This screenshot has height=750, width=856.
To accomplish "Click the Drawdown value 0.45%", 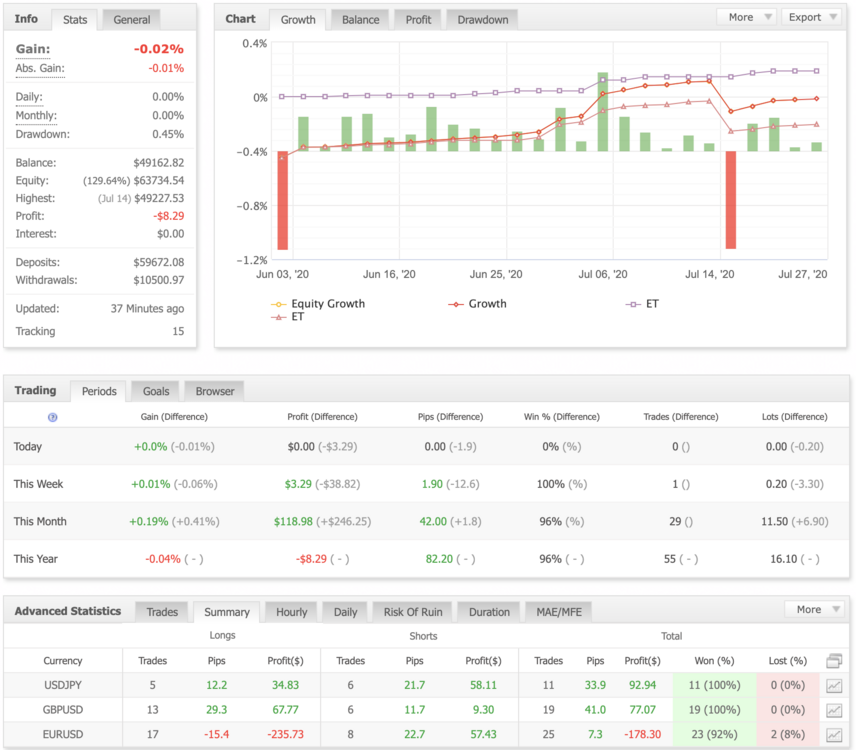I will 168,134.
